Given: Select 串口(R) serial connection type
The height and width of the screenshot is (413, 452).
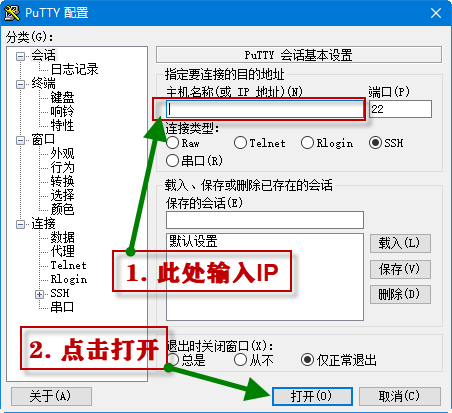Looking at the screenshot, I should coord(172,161).
